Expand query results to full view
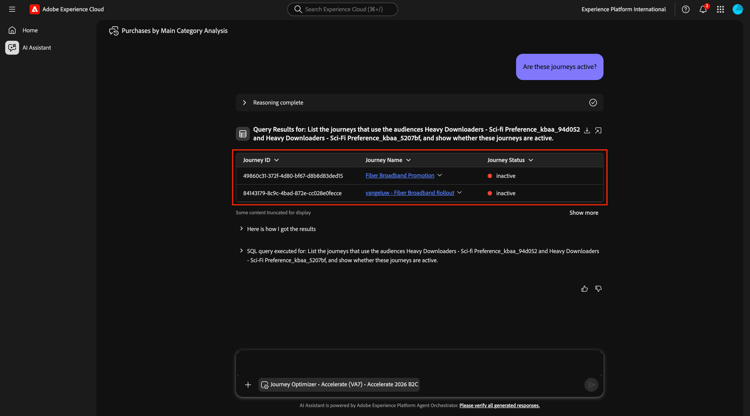 coord(598,130)
